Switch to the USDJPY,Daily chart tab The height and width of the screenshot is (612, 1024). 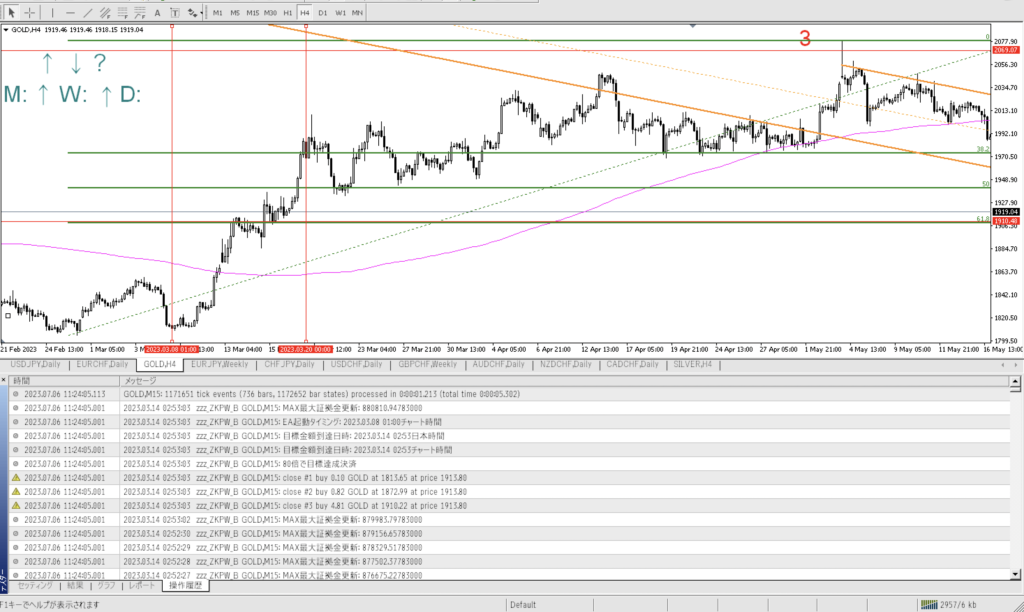coord(35,364)
